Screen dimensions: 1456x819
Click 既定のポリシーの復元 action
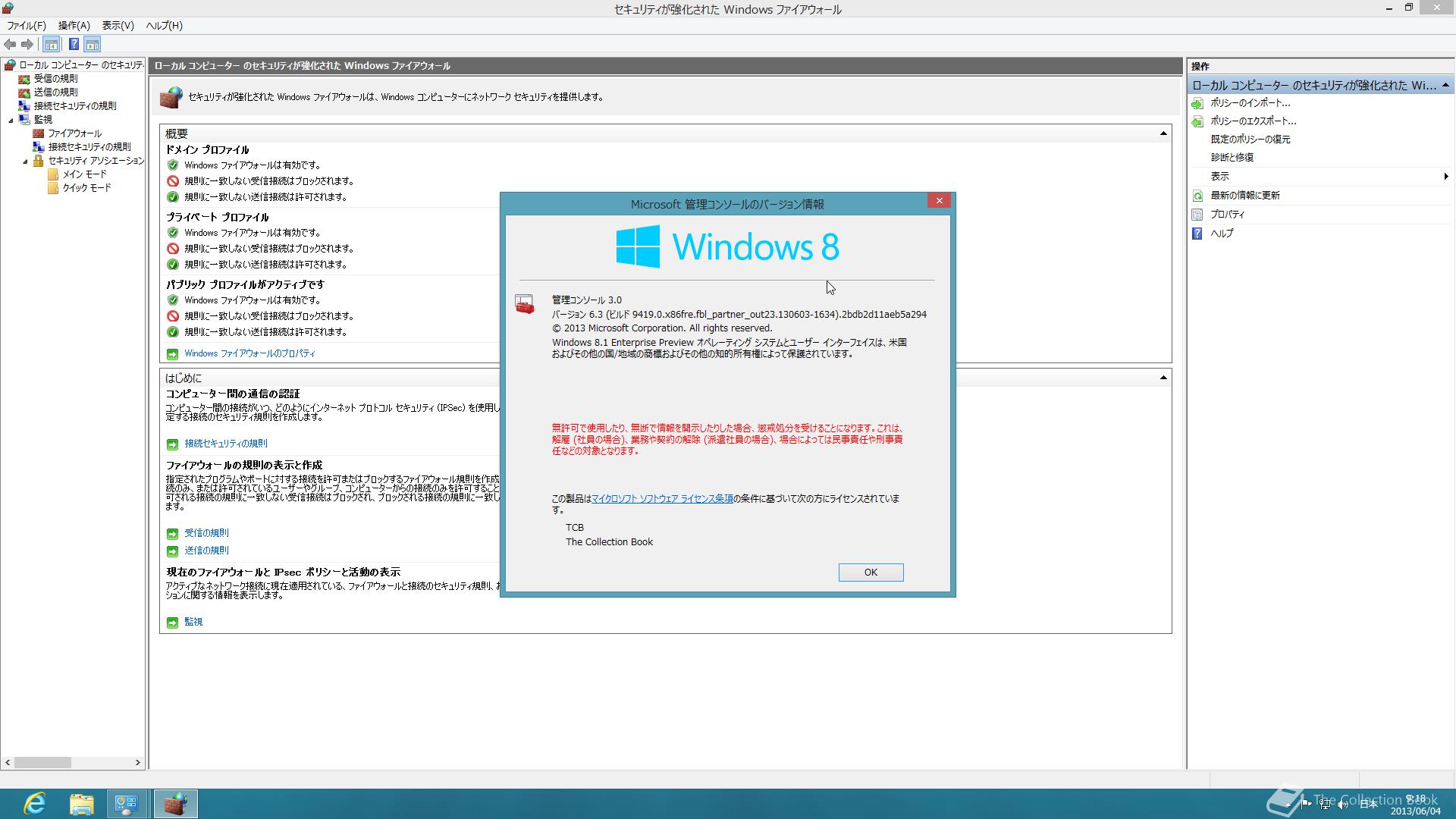pyautogui.click(x=1250, y=140)
